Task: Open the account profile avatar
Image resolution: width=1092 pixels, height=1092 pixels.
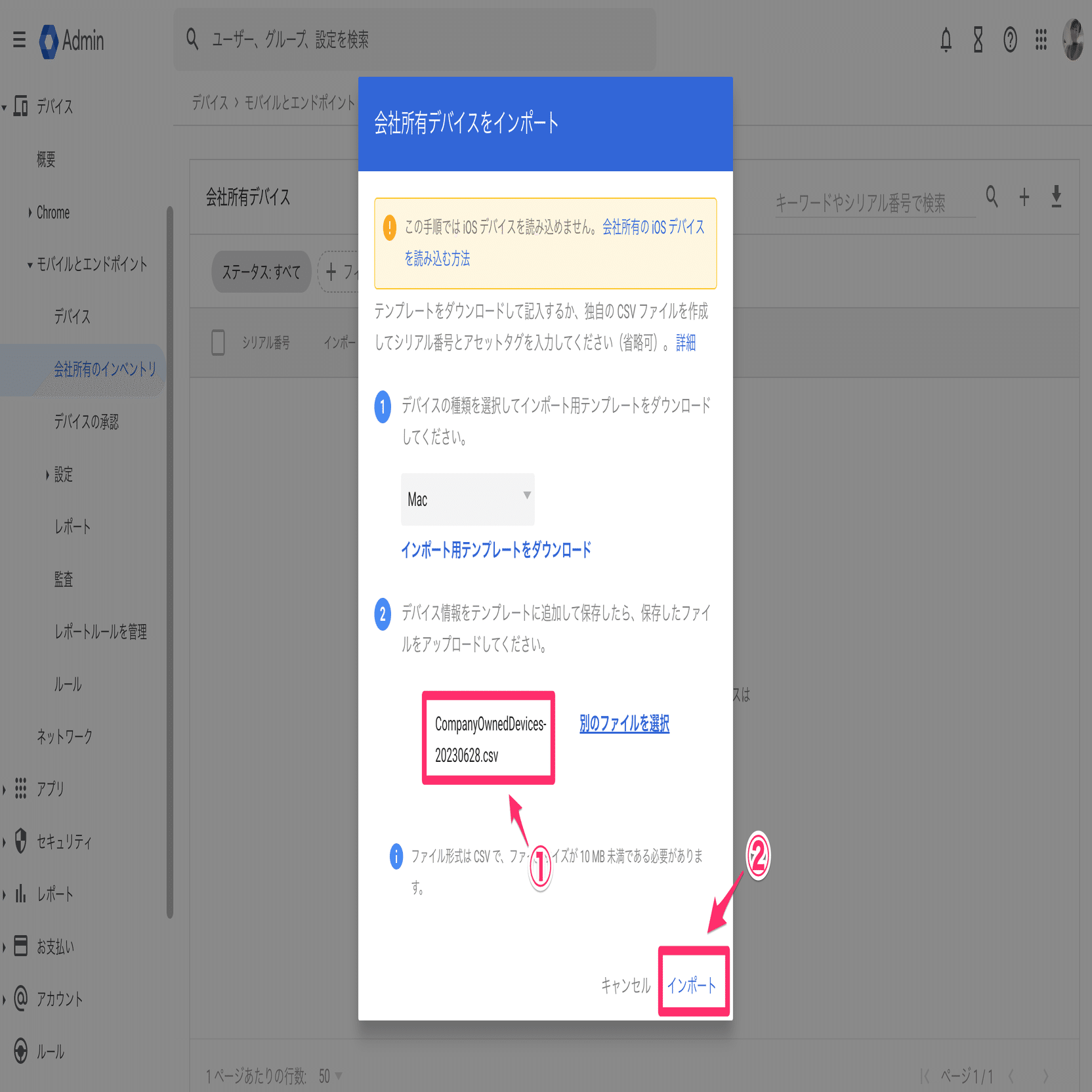Action: pos(1072,41)
